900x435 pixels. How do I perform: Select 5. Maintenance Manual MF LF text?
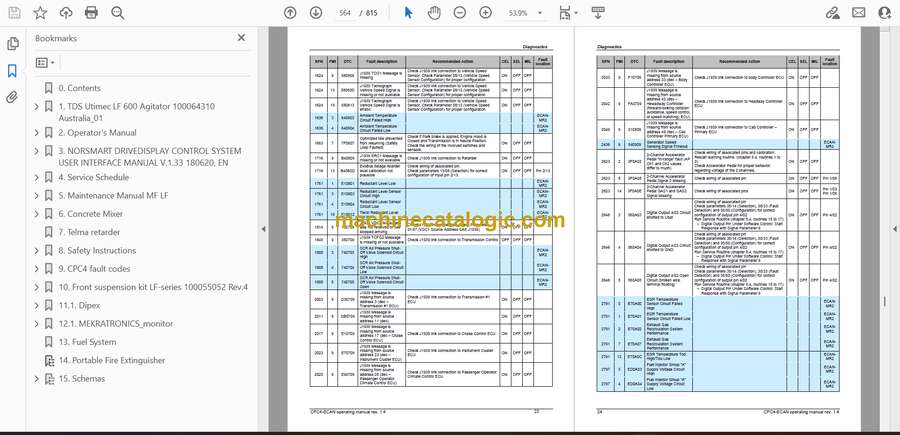point(113,195)
